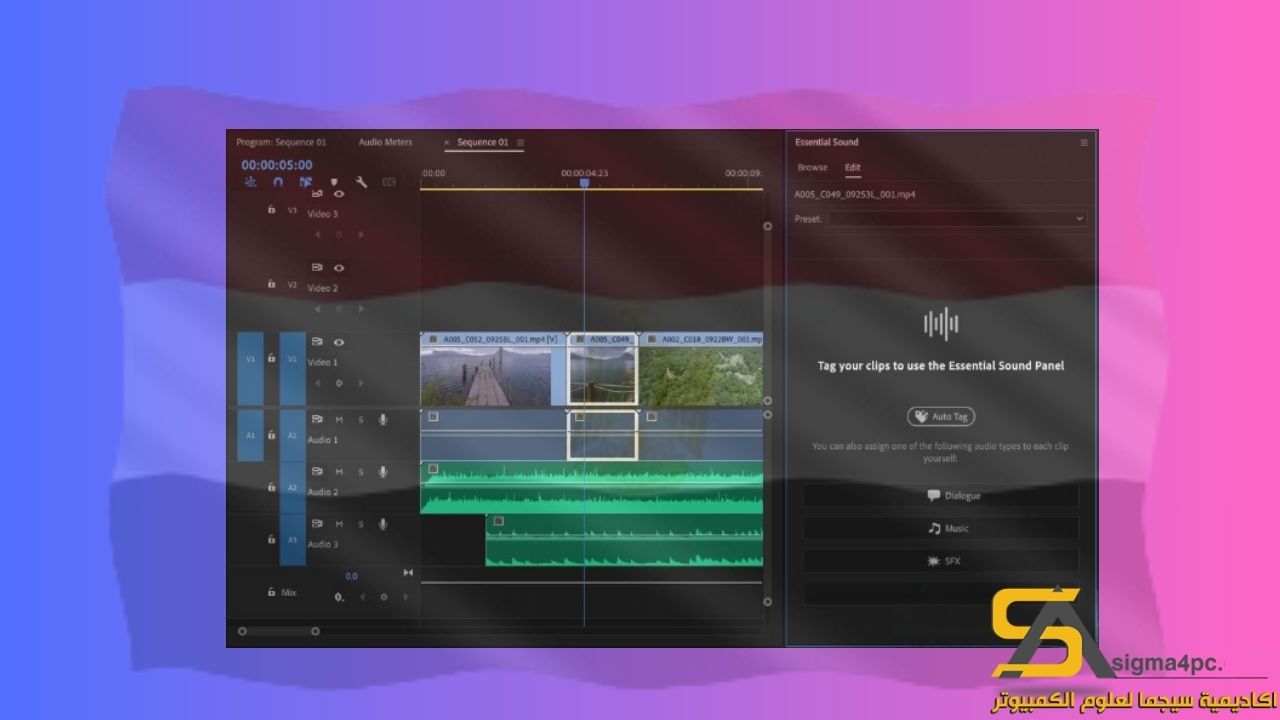Image resolution: width=1280 pixels, height=720 pixels.
Task: Mute the Audio 3 track
Action: pyautogui.click(x=339, y=524)
